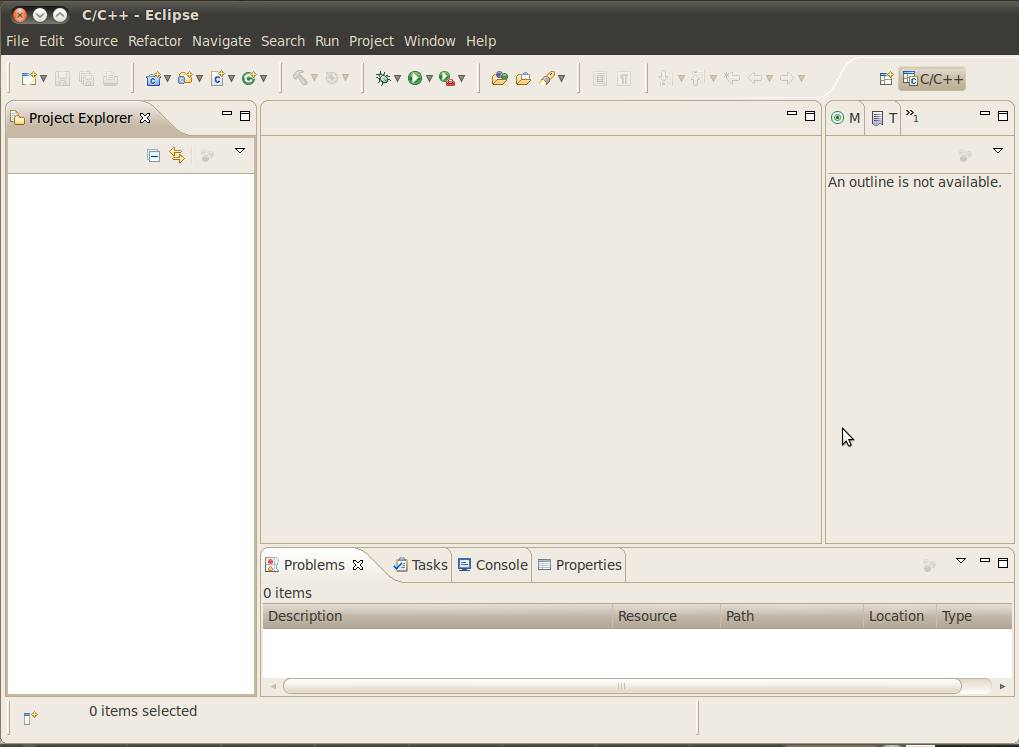1019x747 pixels.
Task: Select the Project Explorer tab
Action: point(81,118)
